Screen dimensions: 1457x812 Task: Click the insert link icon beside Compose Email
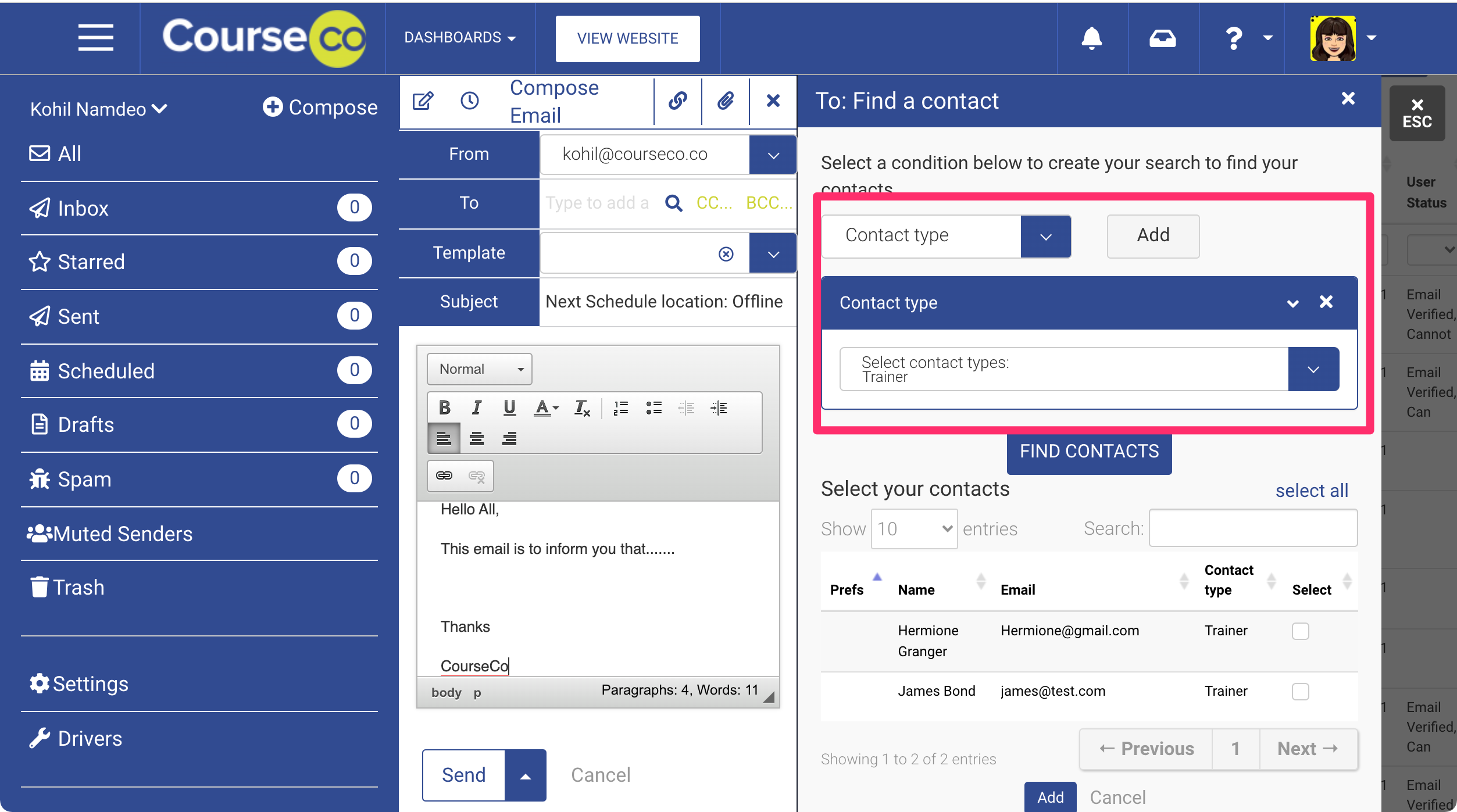[x=677, y=101]
